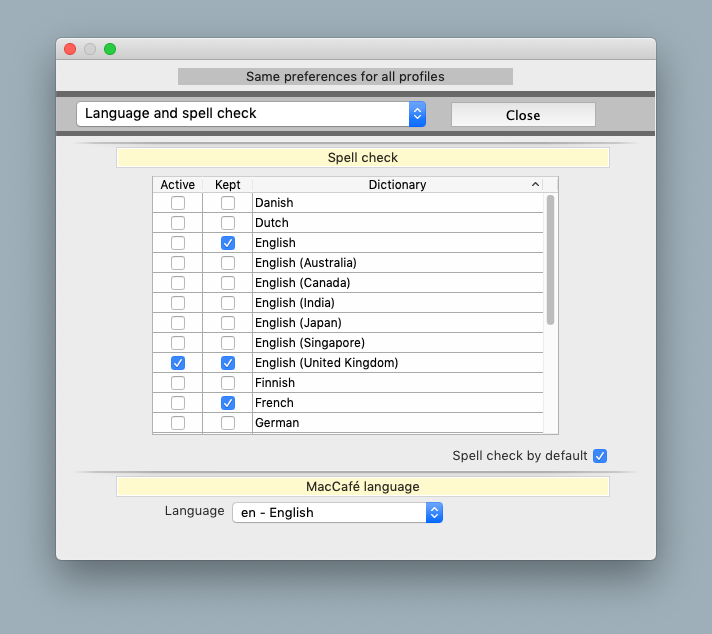The height and width of the screenshot is (634, 712).
Task: Open the MacCafé language dropdown
Action: pos(337,512)
